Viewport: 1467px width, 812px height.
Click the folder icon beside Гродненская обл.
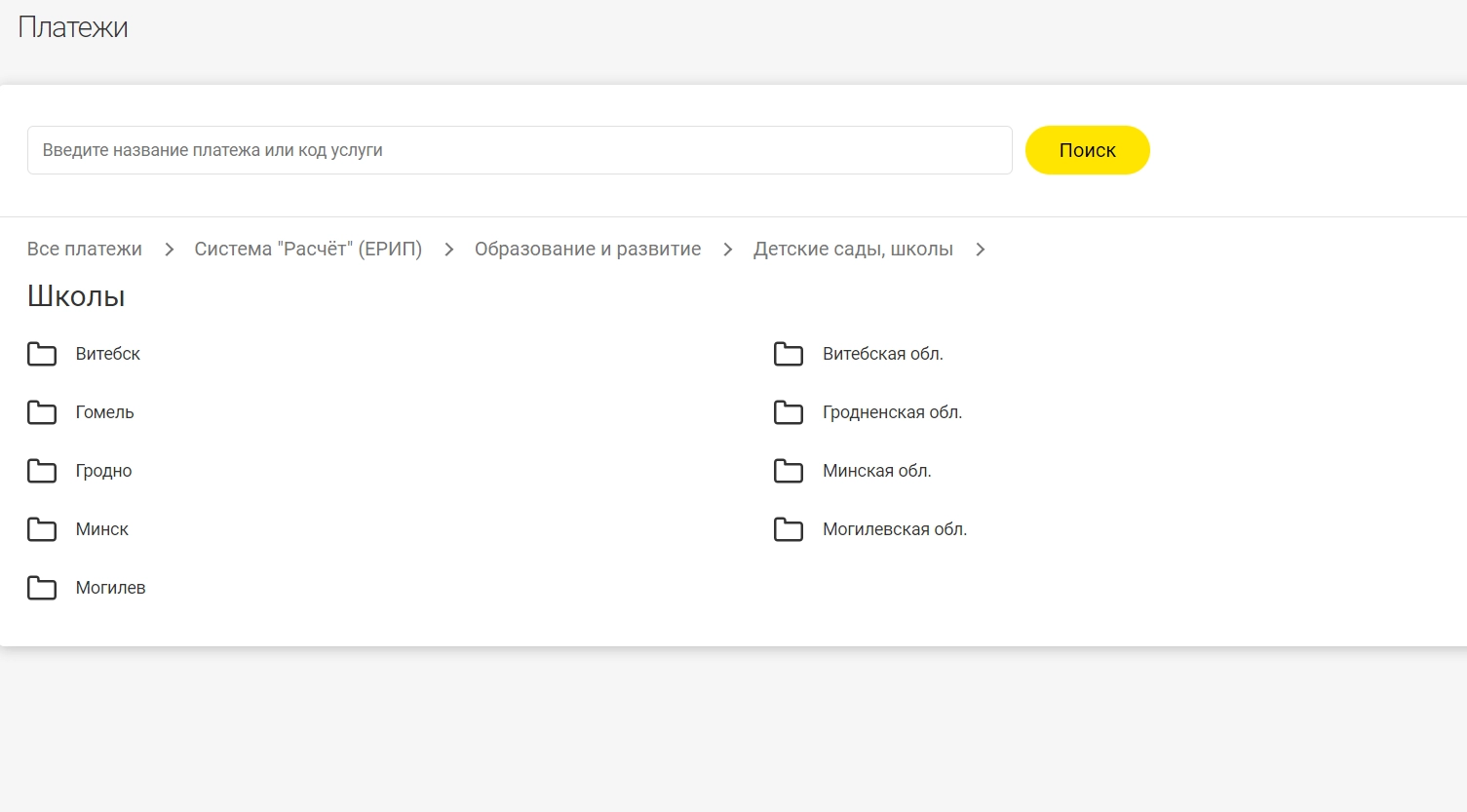(789, 412)
